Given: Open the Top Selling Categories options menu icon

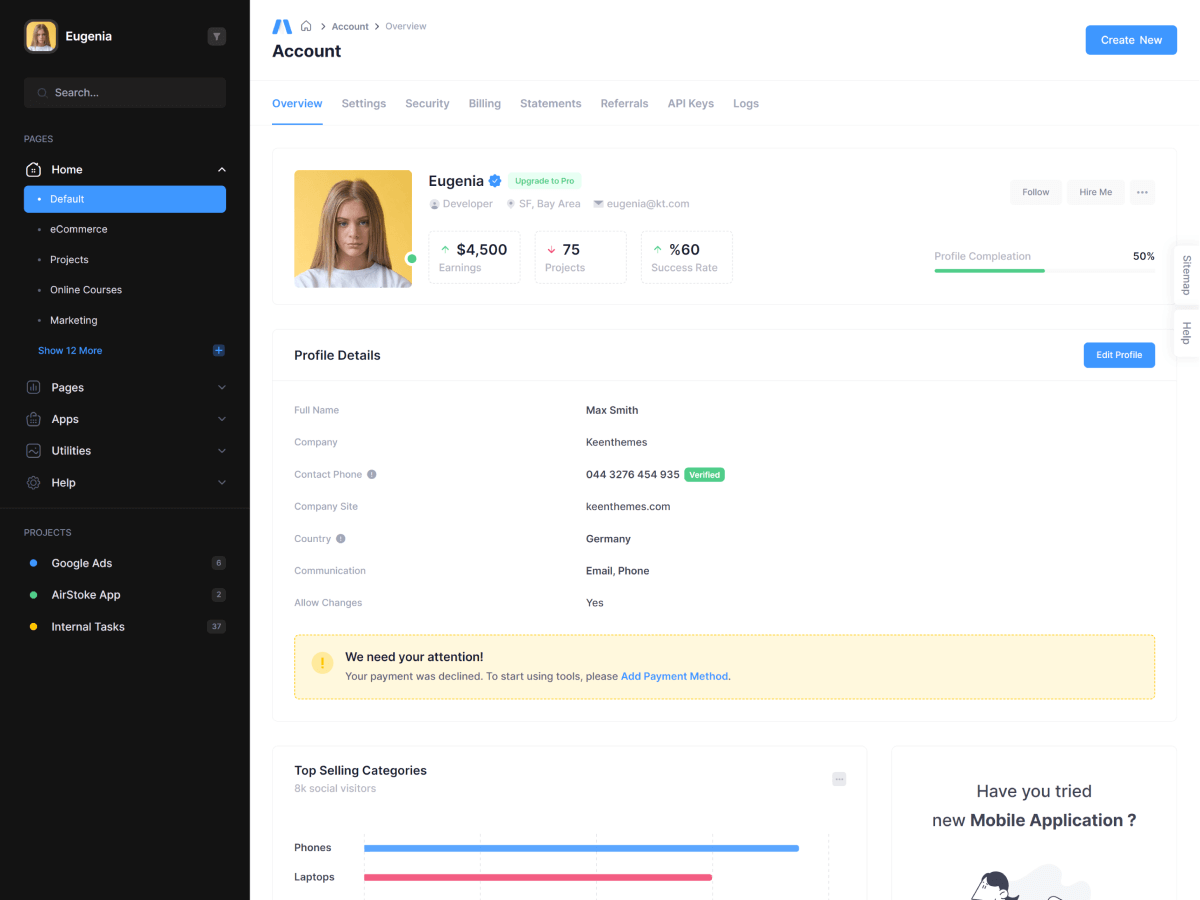Looking at the screenshot, I should (x=839, y=779).
